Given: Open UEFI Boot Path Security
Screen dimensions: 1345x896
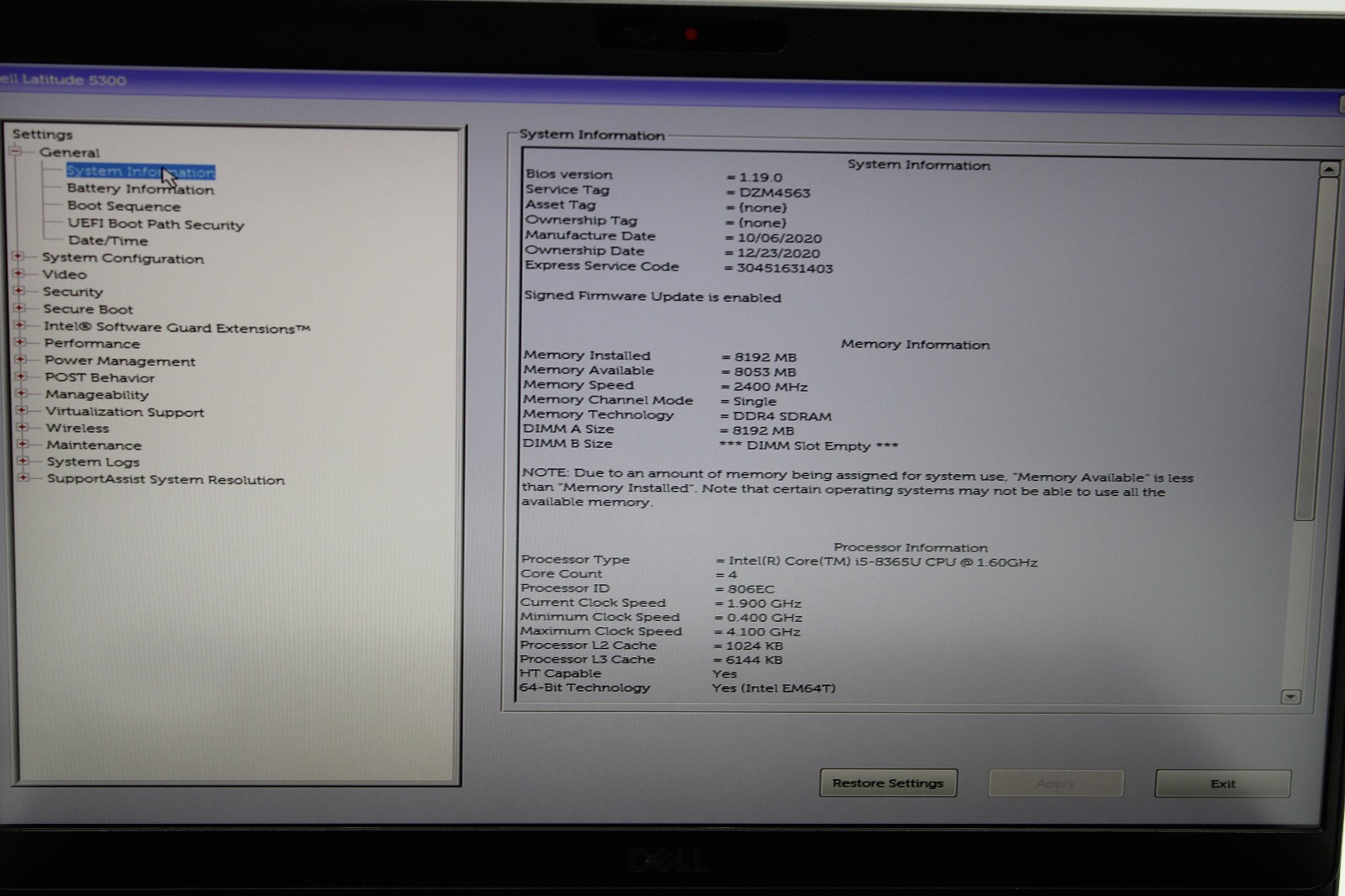Looking at the screenshot, I should [x=156, y=224].
